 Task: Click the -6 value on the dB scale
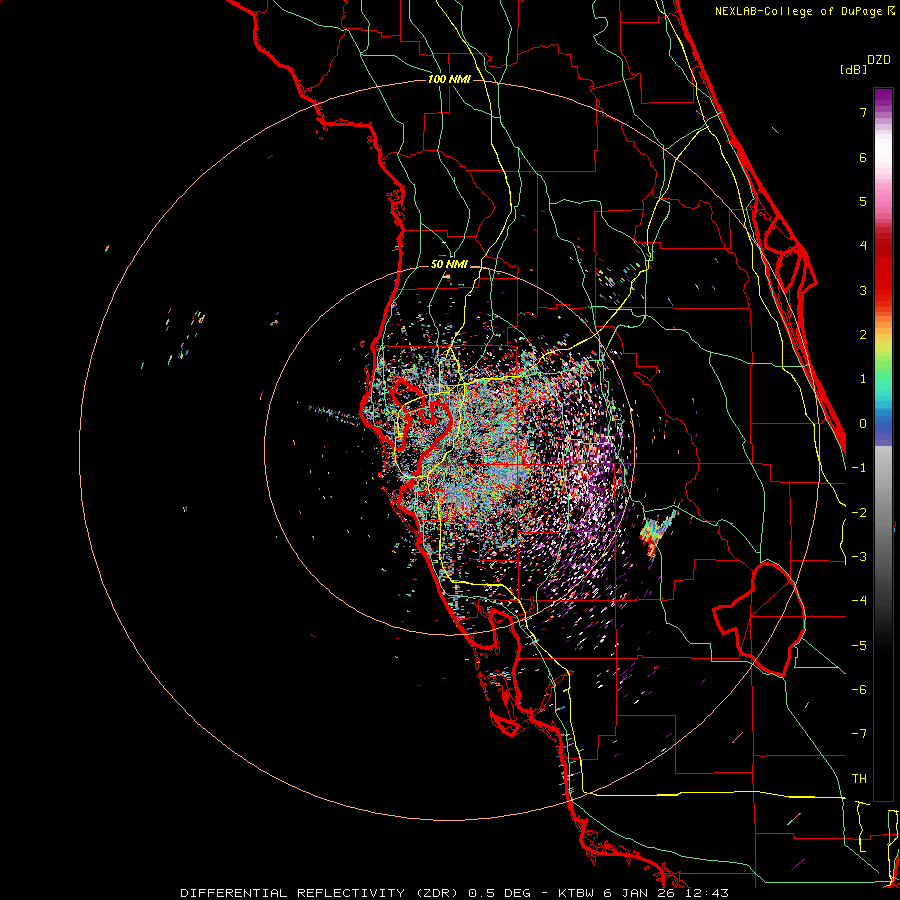[859, 690]
